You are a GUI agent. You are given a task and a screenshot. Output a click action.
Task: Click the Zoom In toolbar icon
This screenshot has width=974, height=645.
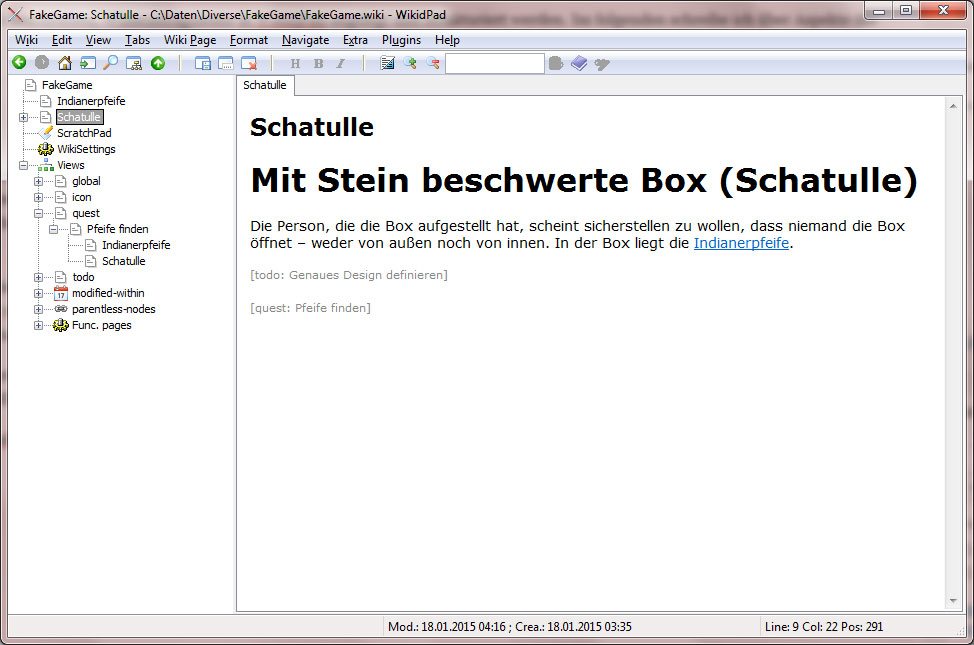(410, 63)
